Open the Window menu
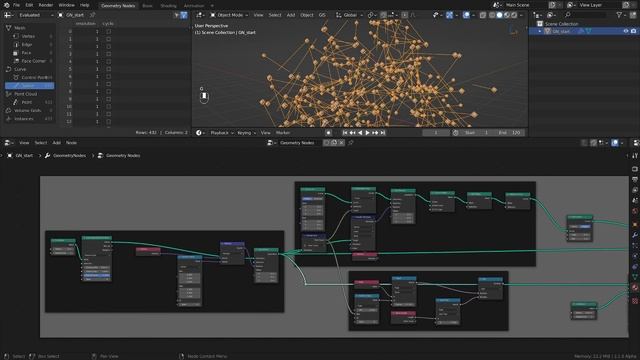 click(67, 5)
